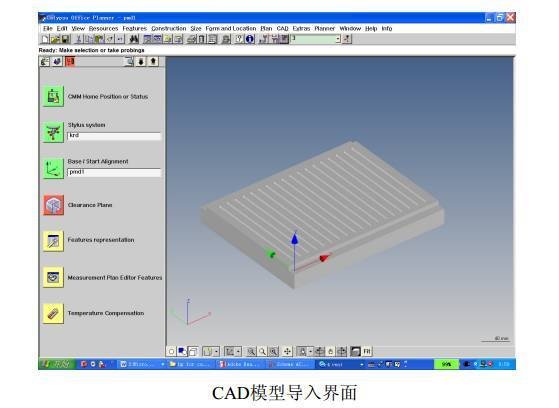Select the red Clearance Plane icon
Image resolution: width=559 pixels, height=408 pixels.
(53, 205)
